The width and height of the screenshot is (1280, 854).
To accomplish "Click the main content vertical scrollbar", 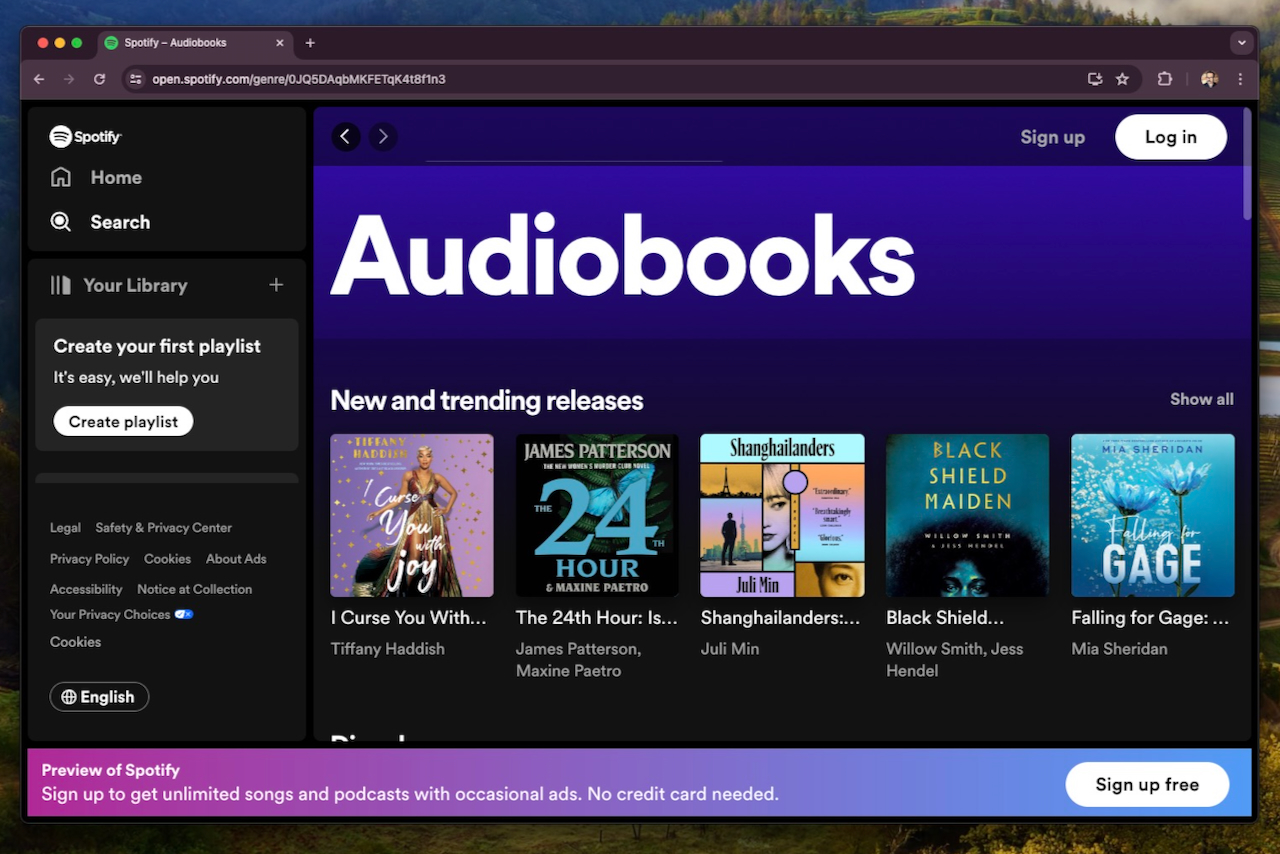I will click(1247, 165).
